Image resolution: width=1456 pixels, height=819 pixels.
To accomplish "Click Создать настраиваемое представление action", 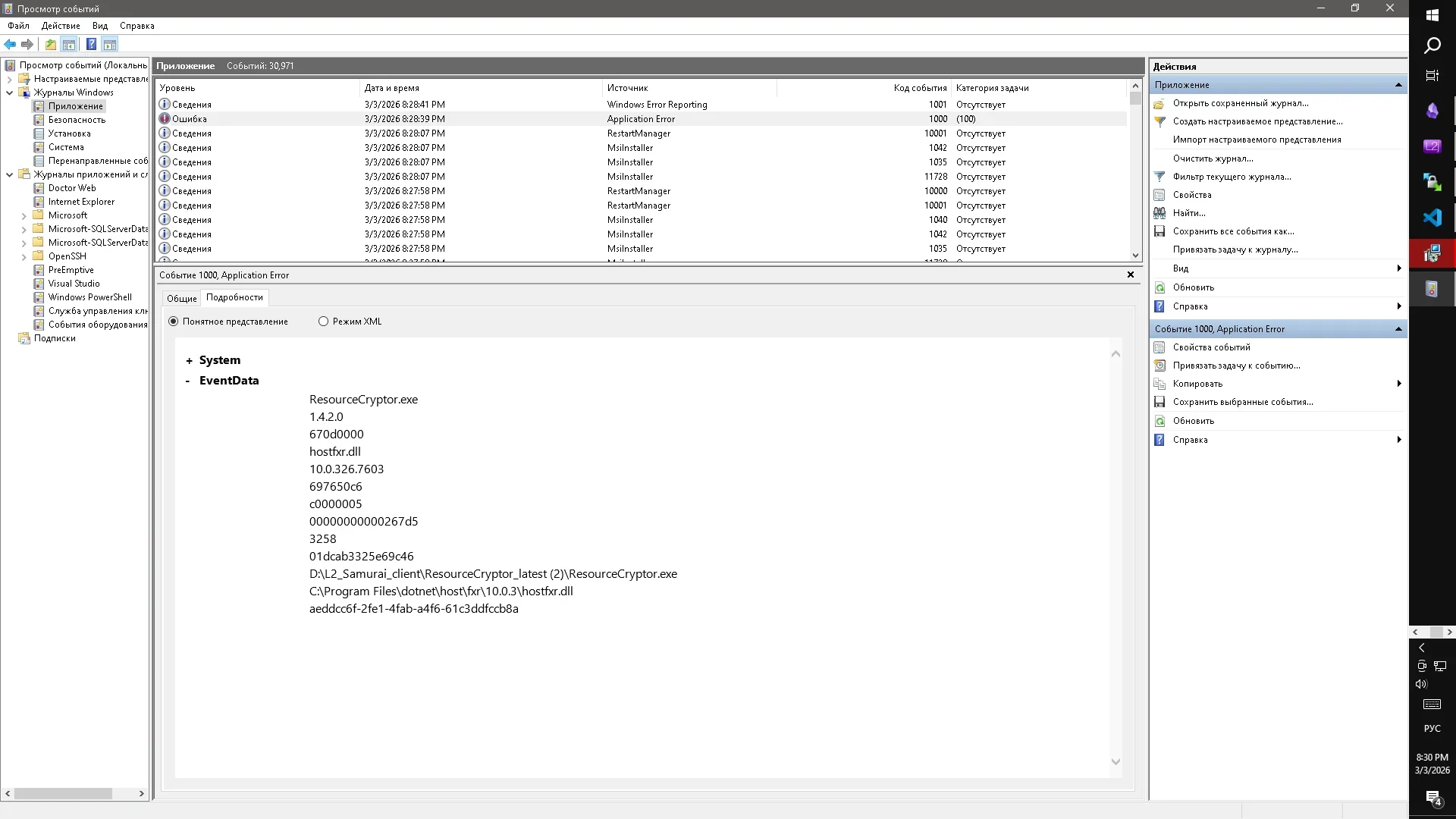I will [x=1257, y=121].
